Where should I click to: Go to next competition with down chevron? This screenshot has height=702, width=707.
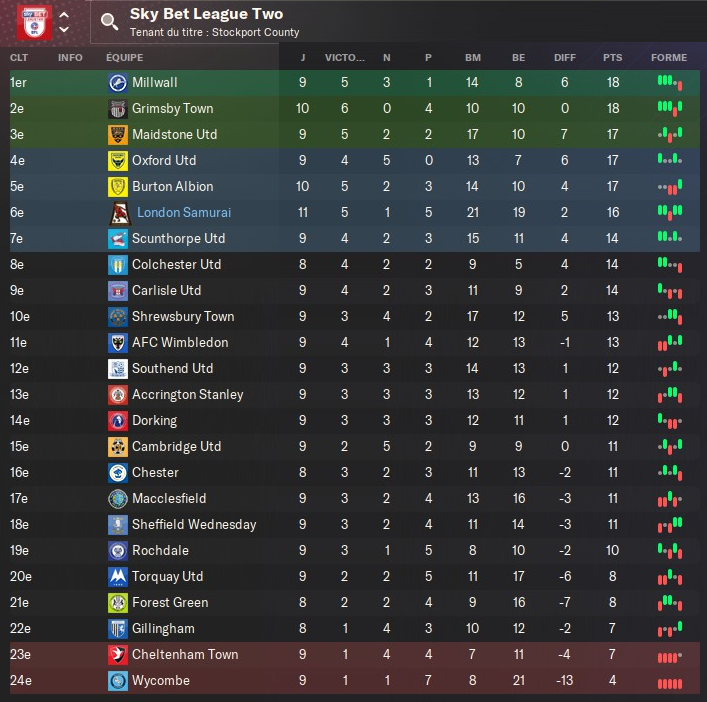click(64, 30)
